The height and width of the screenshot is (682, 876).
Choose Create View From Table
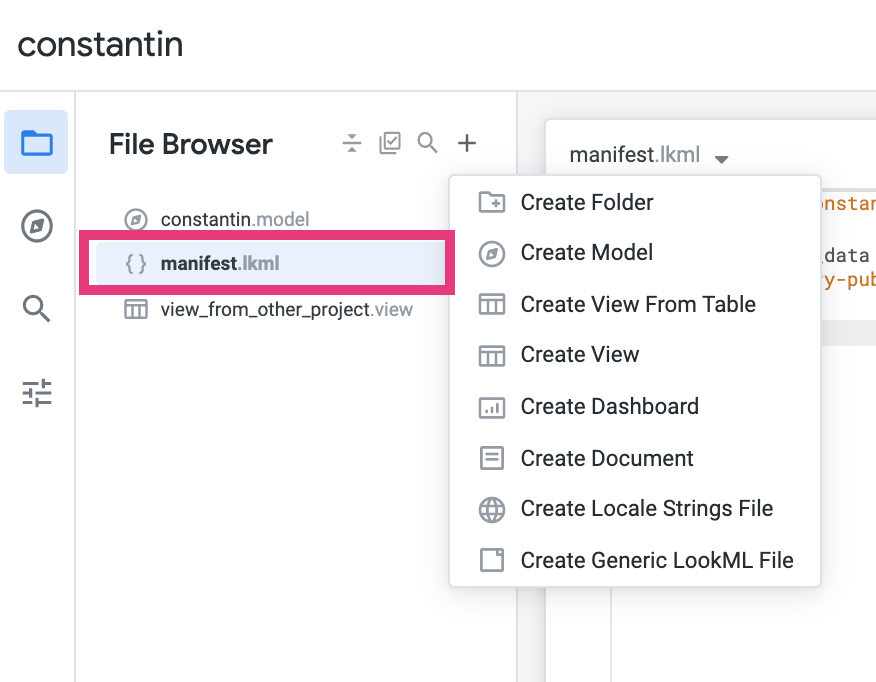click(635, 304)
